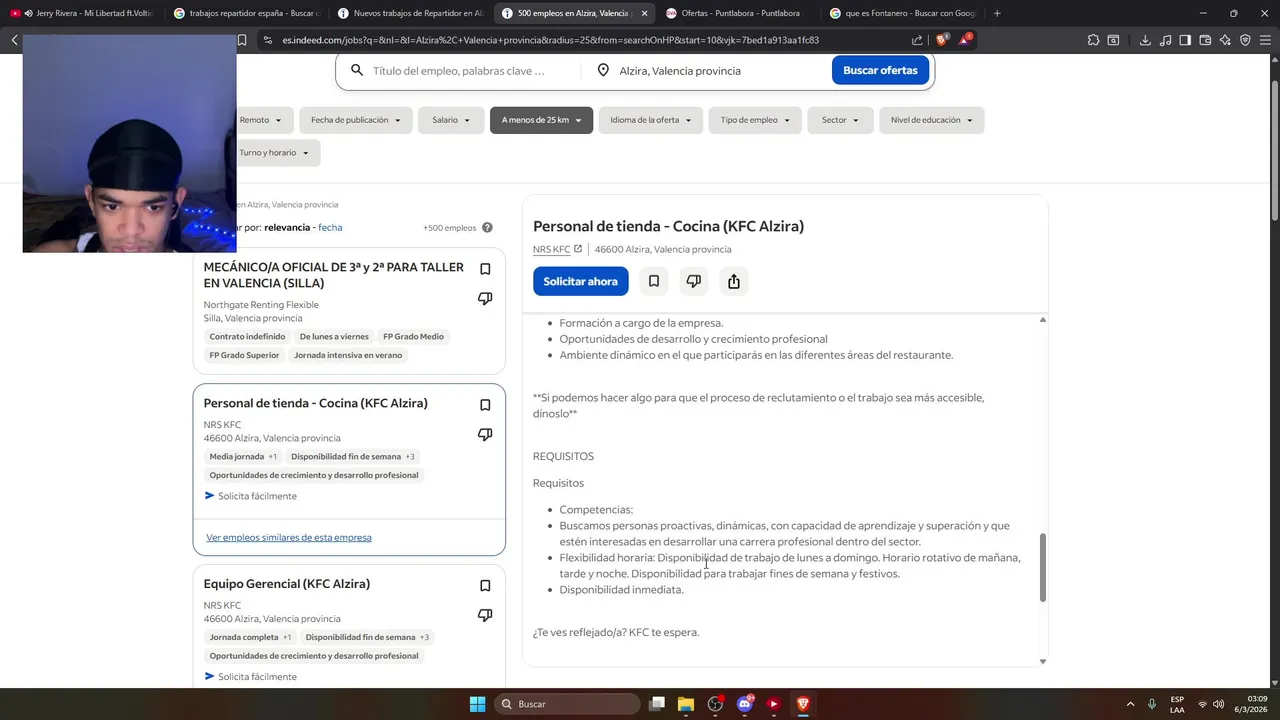The width and height of the screenshot is (1280, 720).
Task: Expand the Idioma de la oferta filter
Action: tap(650, 120)
